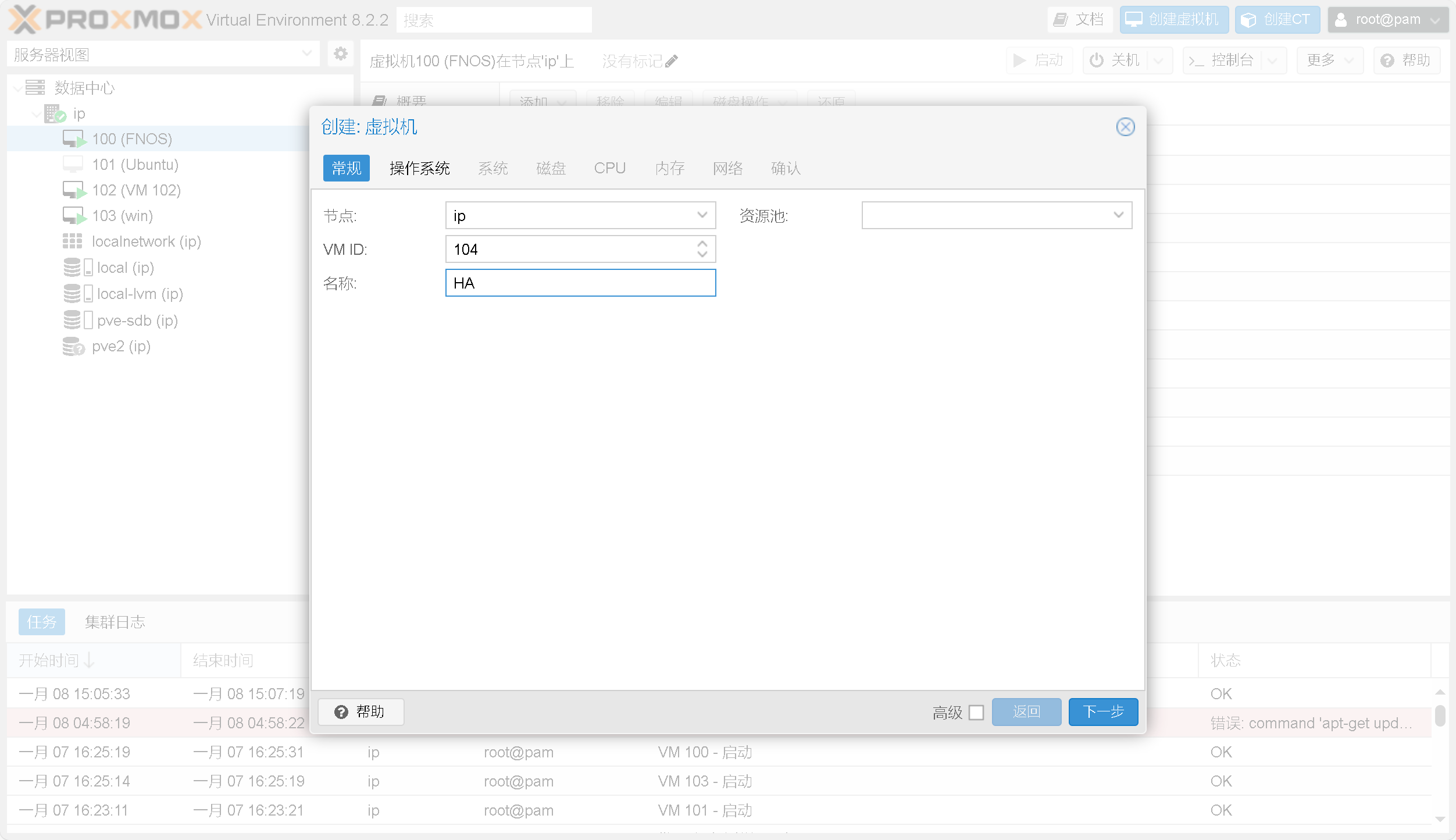Click the dialog Help button

pos(361,711)
